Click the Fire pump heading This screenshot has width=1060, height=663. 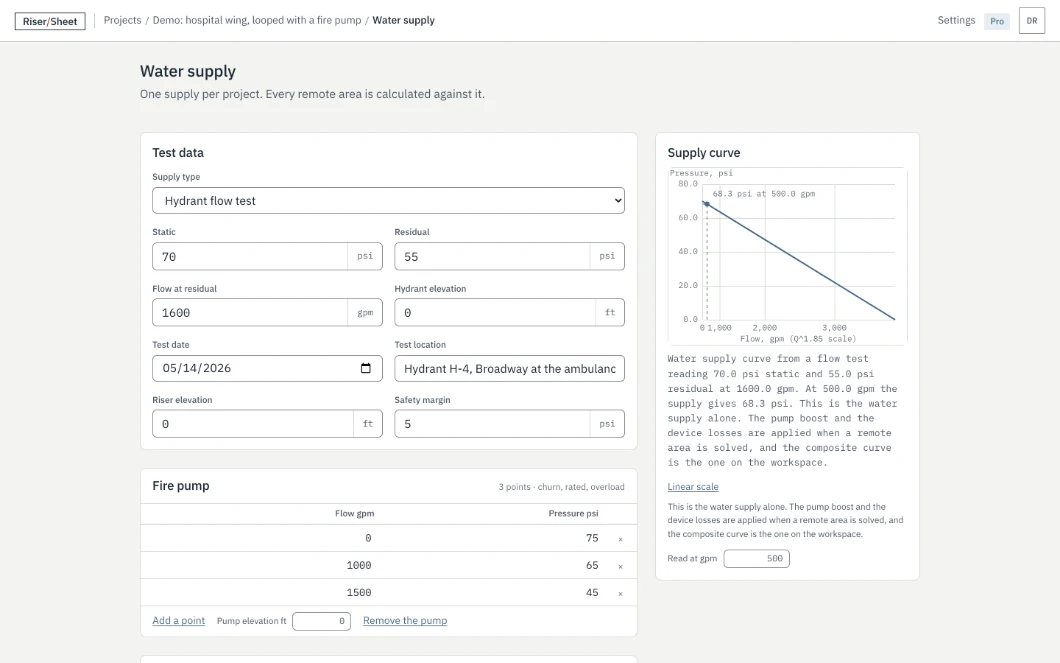180,486
